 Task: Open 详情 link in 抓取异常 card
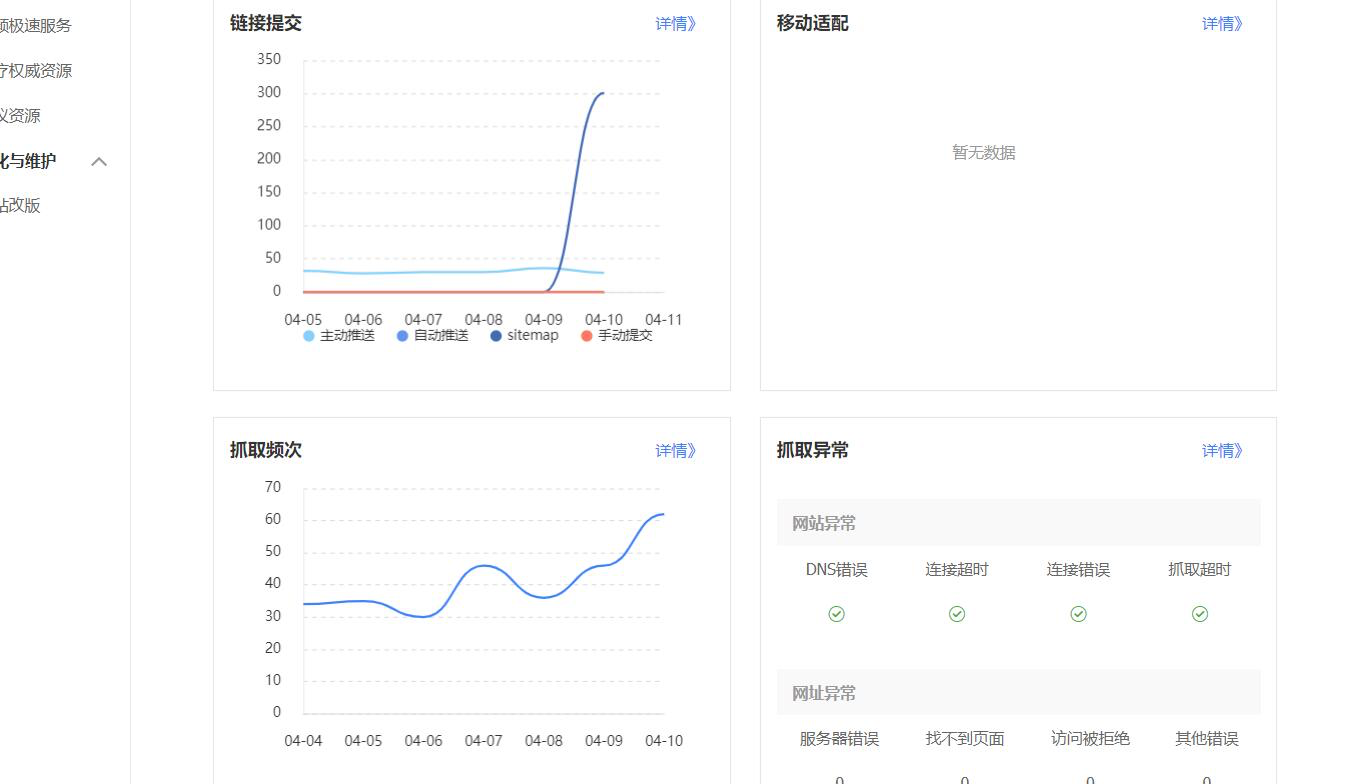click(x=1222, y=450)
